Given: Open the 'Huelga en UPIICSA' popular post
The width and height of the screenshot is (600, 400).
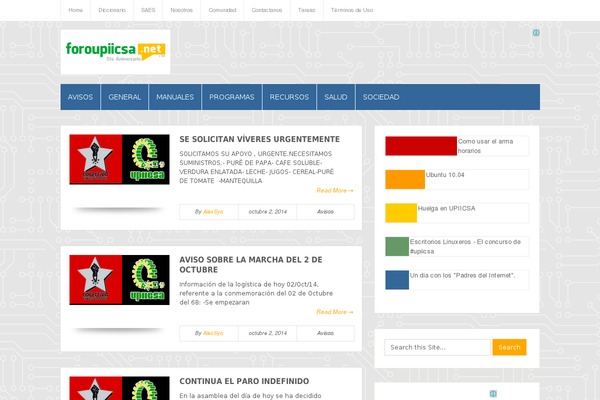Looking at the screenshot, I should tap(446, 209).
